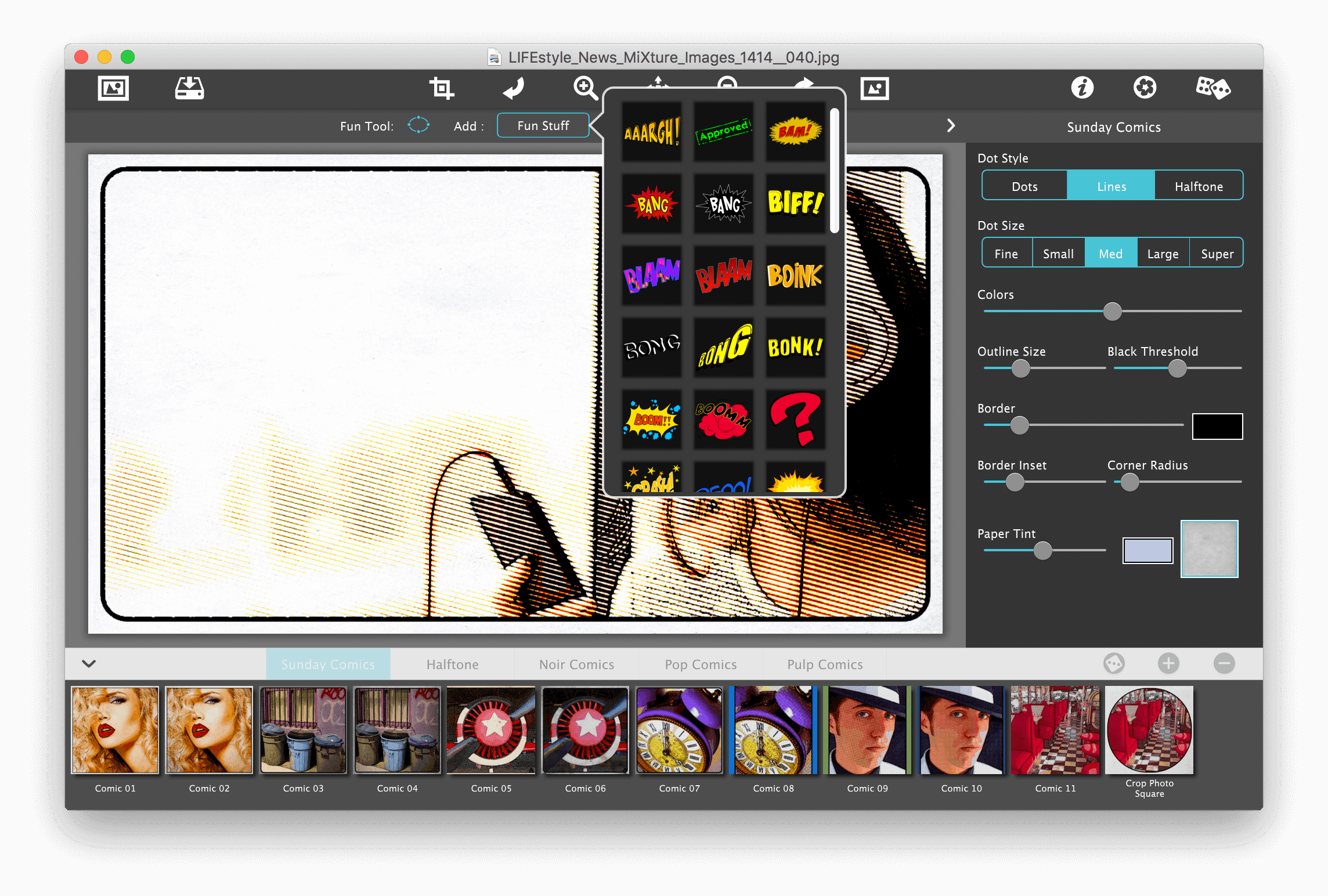Click the sticker popup scrollbar
The image size is (1328, 896).
(835, 171)
